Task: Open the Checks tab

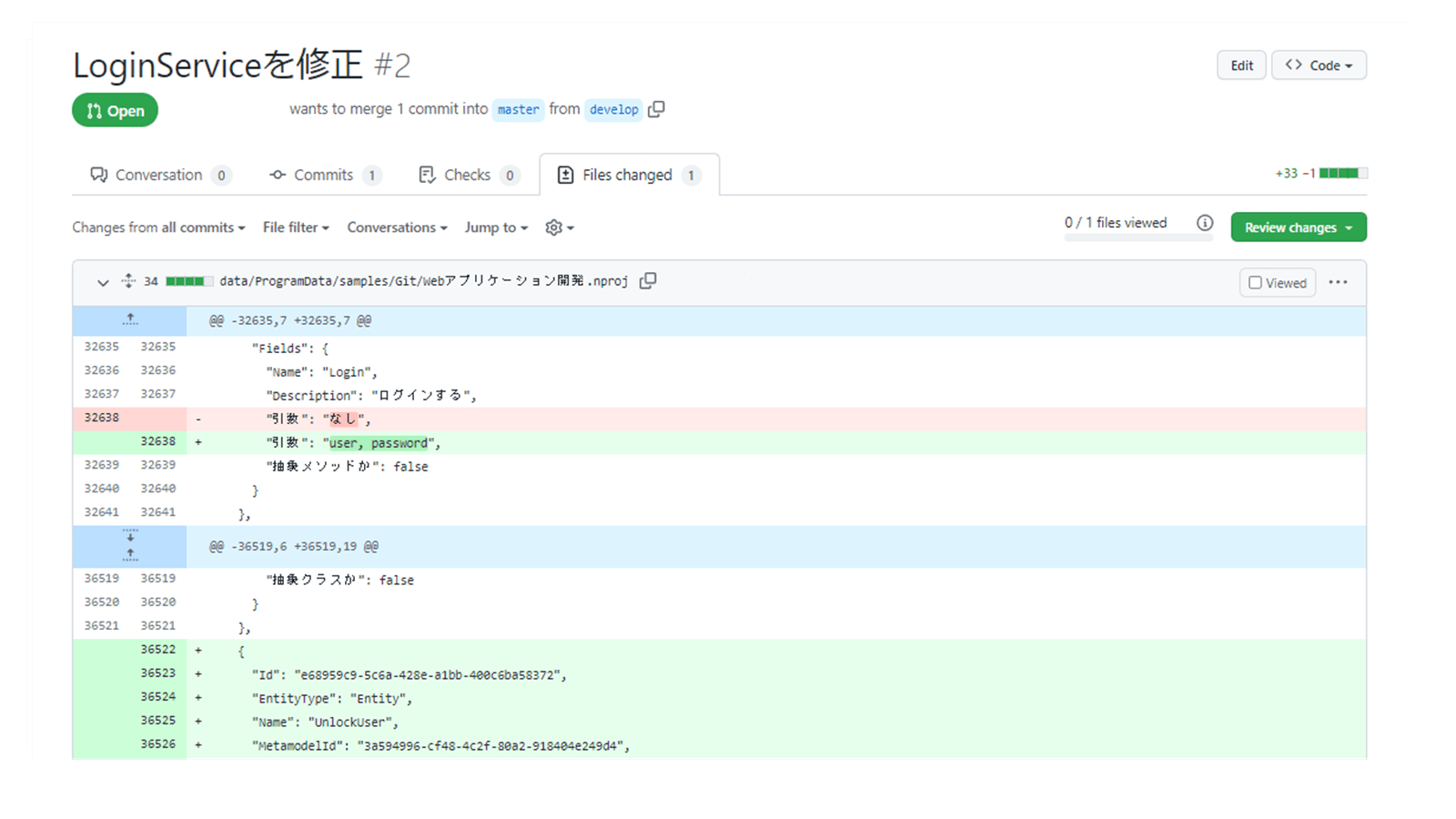Action: coord(467,175)
